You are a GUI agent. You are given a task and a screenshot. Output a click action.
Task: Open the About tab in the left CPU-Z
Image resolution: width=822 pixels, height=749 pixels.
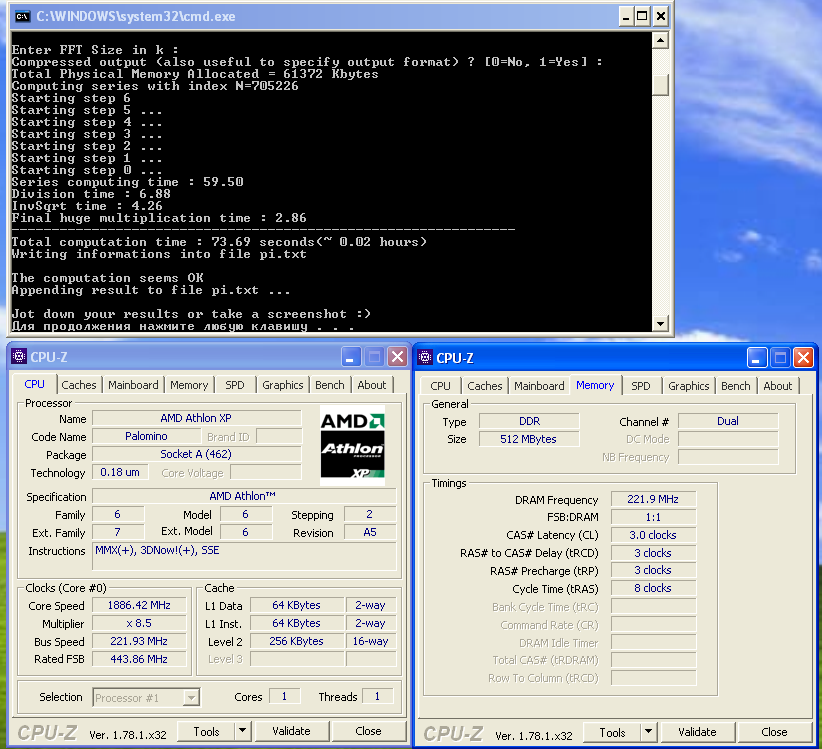(x=372, y=385)
